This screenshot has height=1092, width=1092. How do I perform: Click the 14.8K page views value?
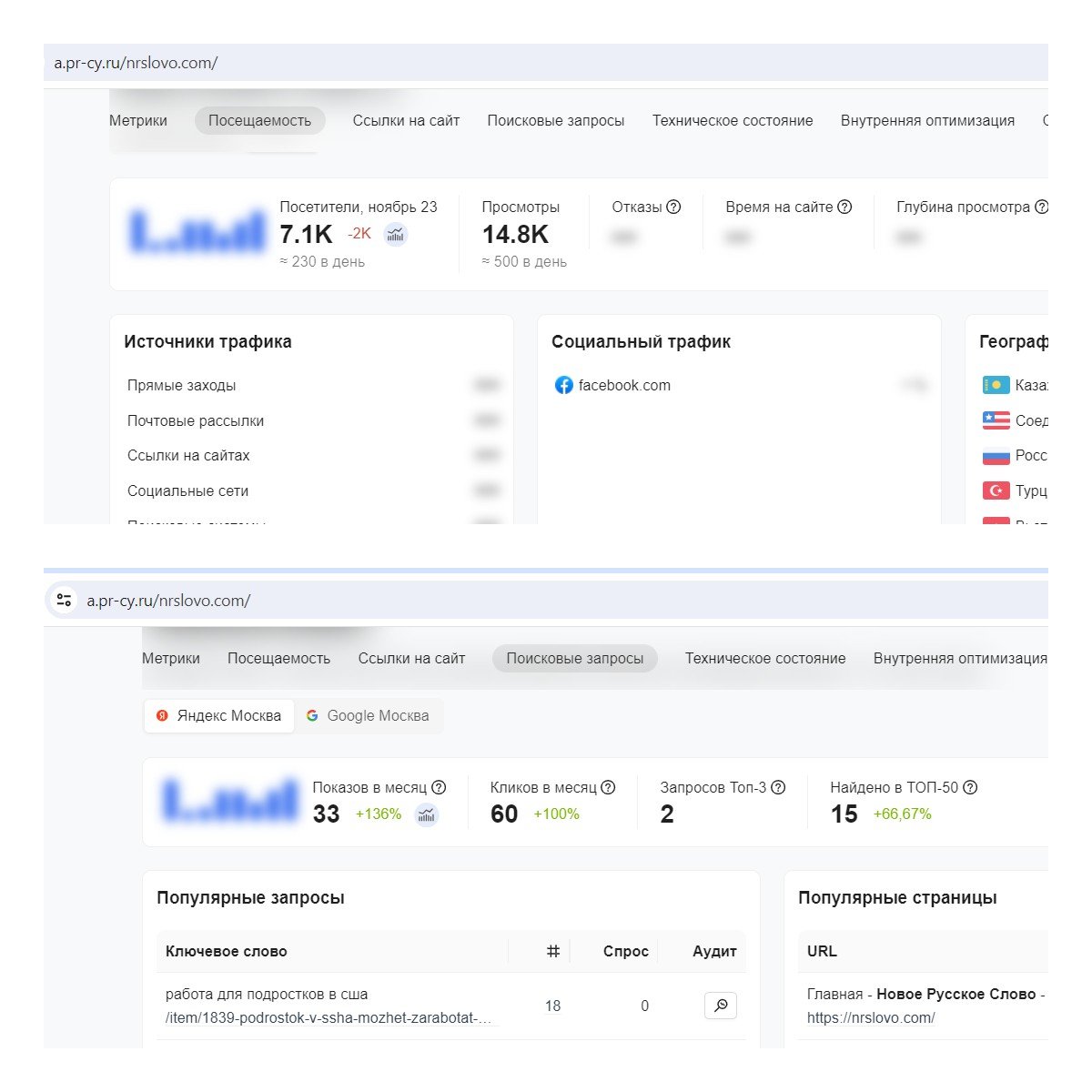(515, 235)
